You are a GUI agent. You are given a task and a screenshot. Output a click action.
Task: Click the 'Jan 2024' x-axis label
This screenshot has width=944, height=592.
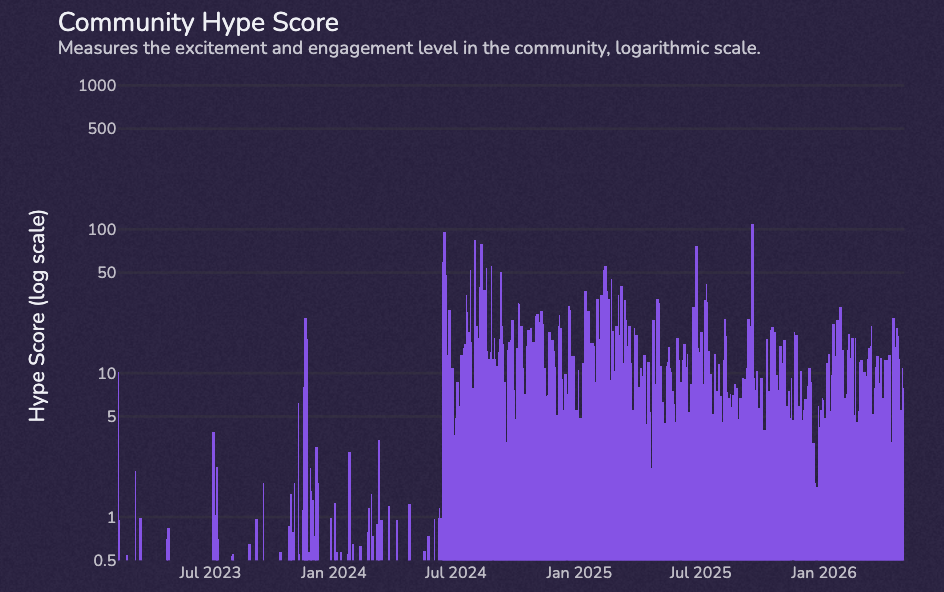click(x=333, y=572)
